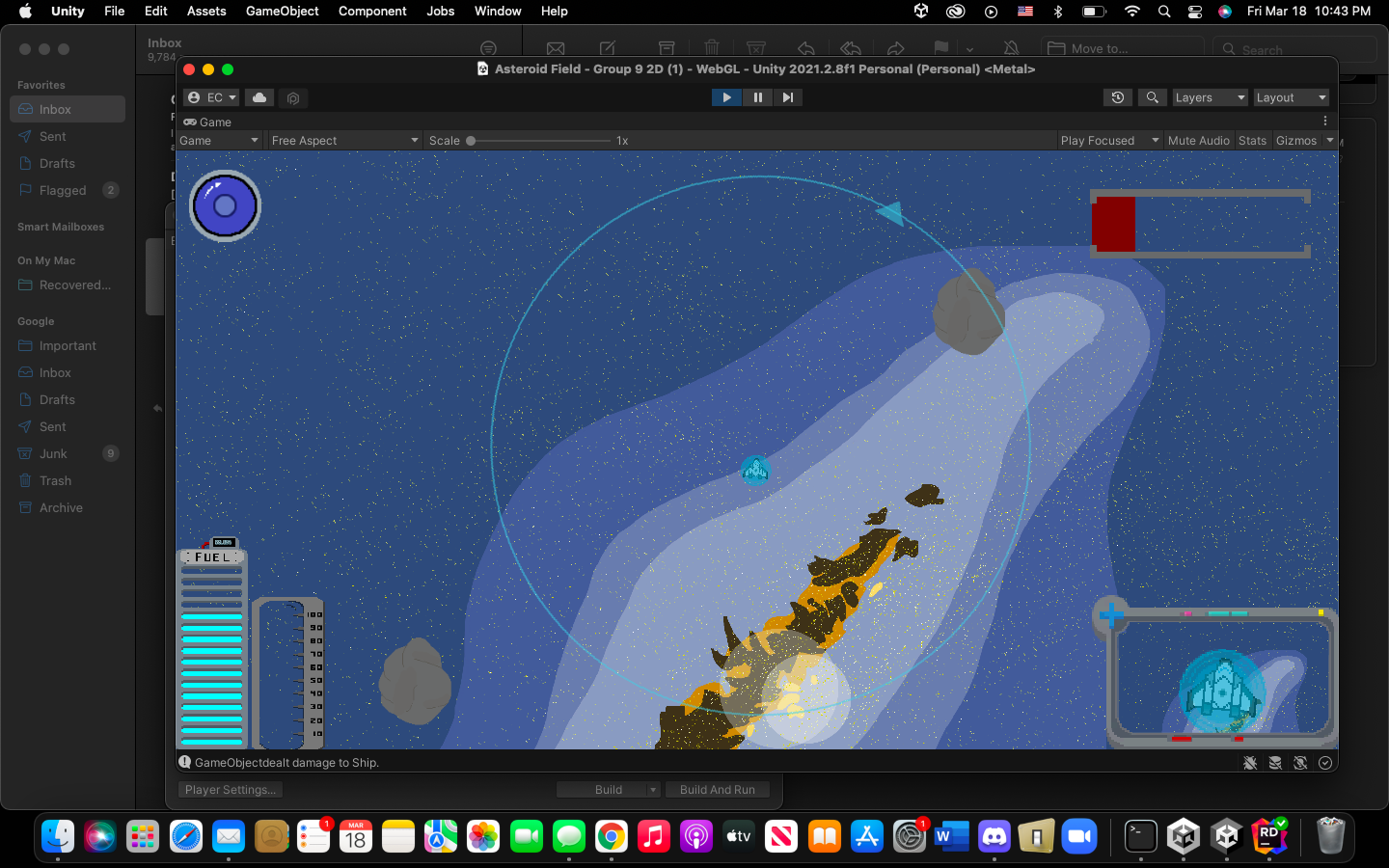Pause the game with the pause button
Viewport: 1389px width, 868px height.
click(x=757, y=97)
